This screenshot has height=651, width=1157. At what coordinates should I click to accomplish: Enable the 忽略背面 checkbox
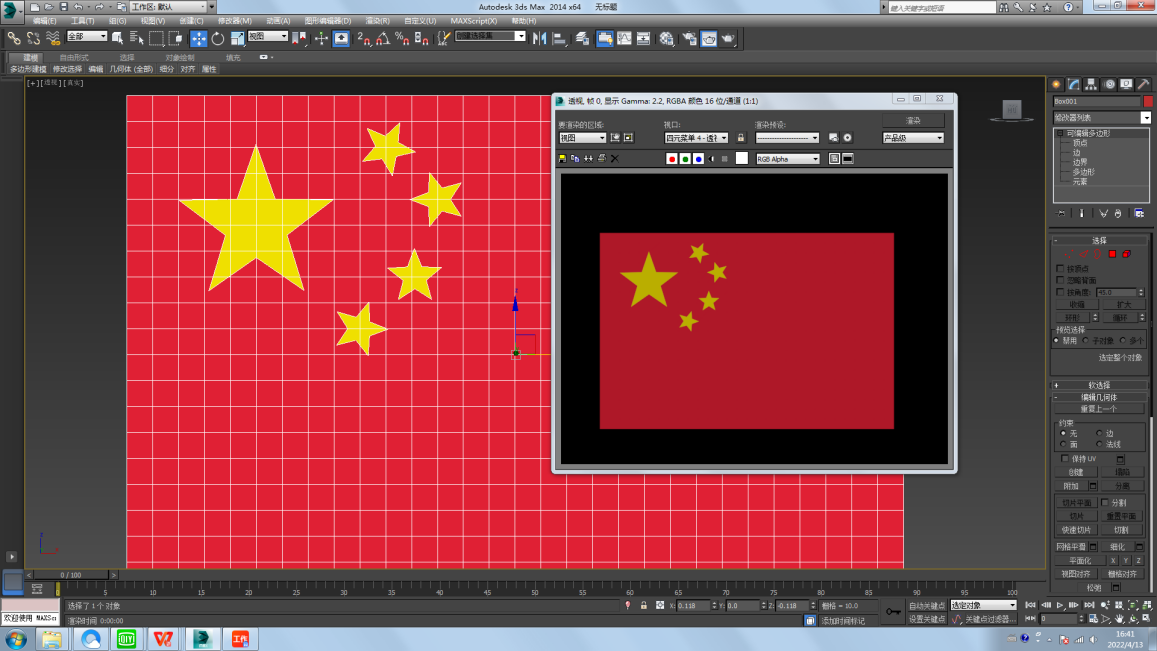1060,280
